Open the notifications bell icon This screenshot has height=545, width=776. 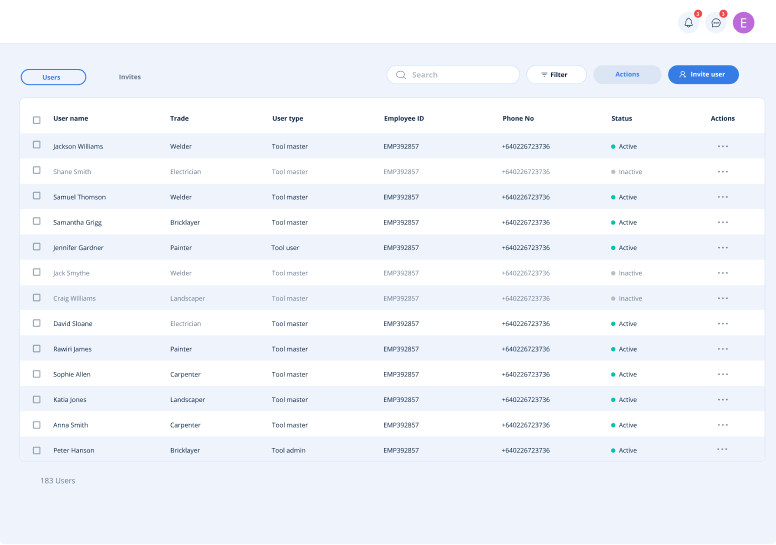(688, 23)
